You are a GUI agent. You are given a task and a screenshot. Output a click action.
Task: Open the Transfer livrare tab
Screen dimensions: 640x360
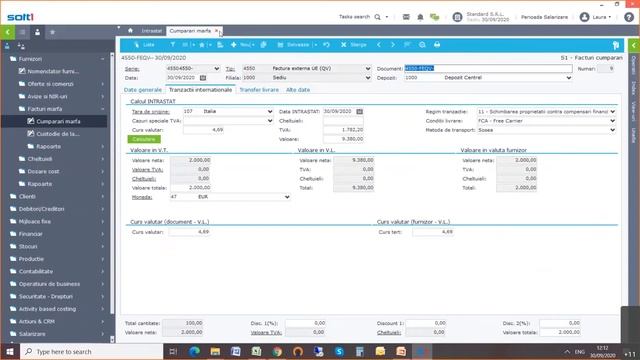(x=259, y=90)
